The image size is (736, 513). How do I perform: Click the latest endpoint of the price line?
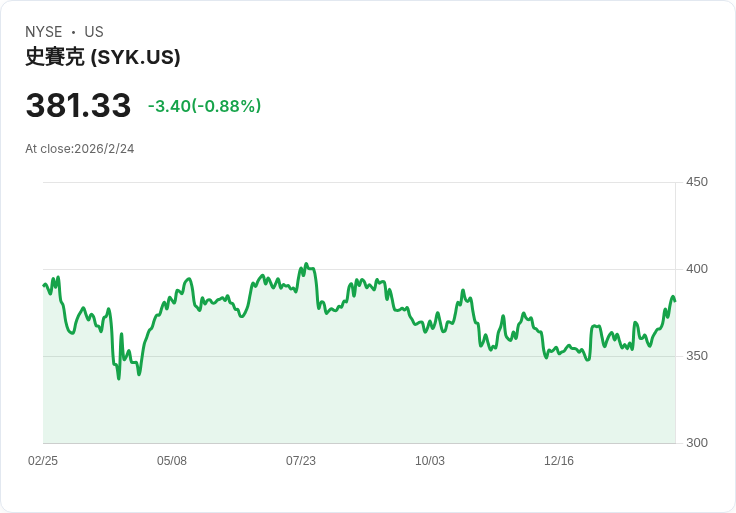tap(675, 300)
